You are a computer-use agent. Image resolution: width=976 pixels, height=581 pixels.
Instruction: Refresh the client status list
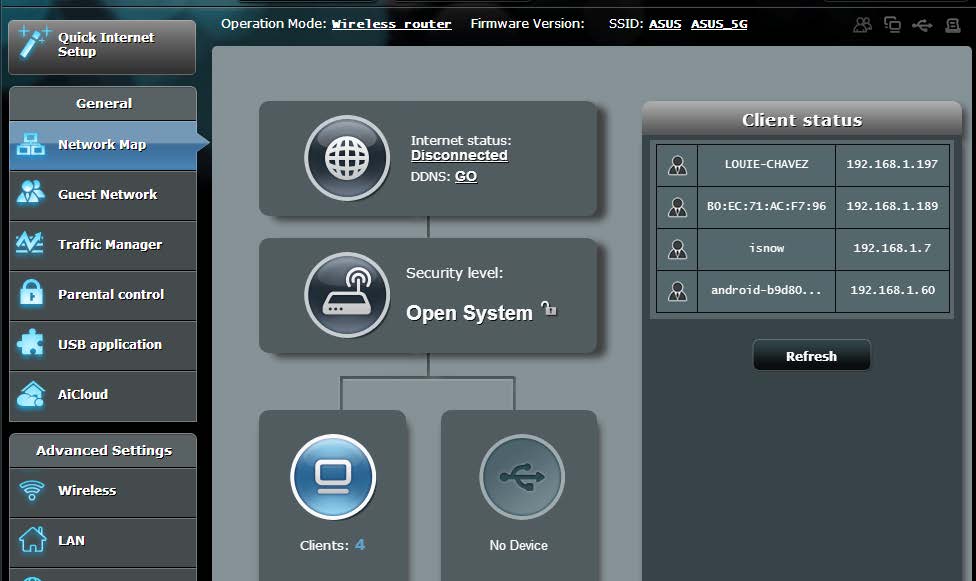811,356
